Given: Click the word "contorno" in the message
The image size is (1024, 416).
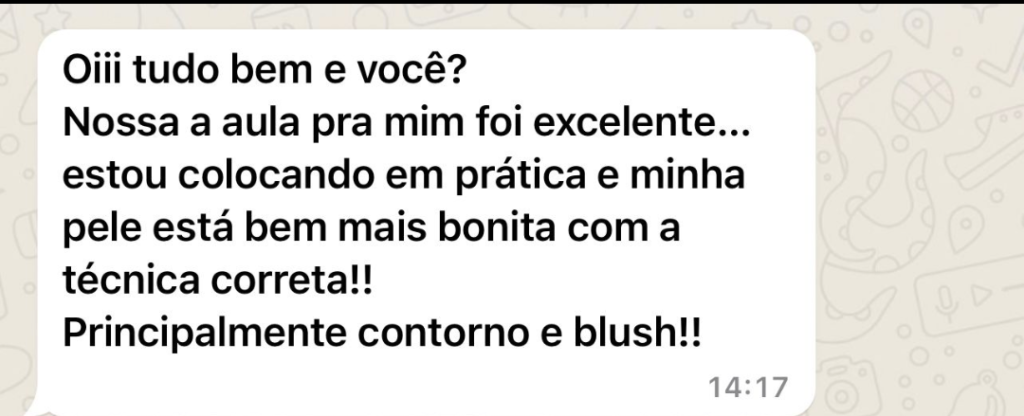Looking at the screenshot, I should click(443, 332).
